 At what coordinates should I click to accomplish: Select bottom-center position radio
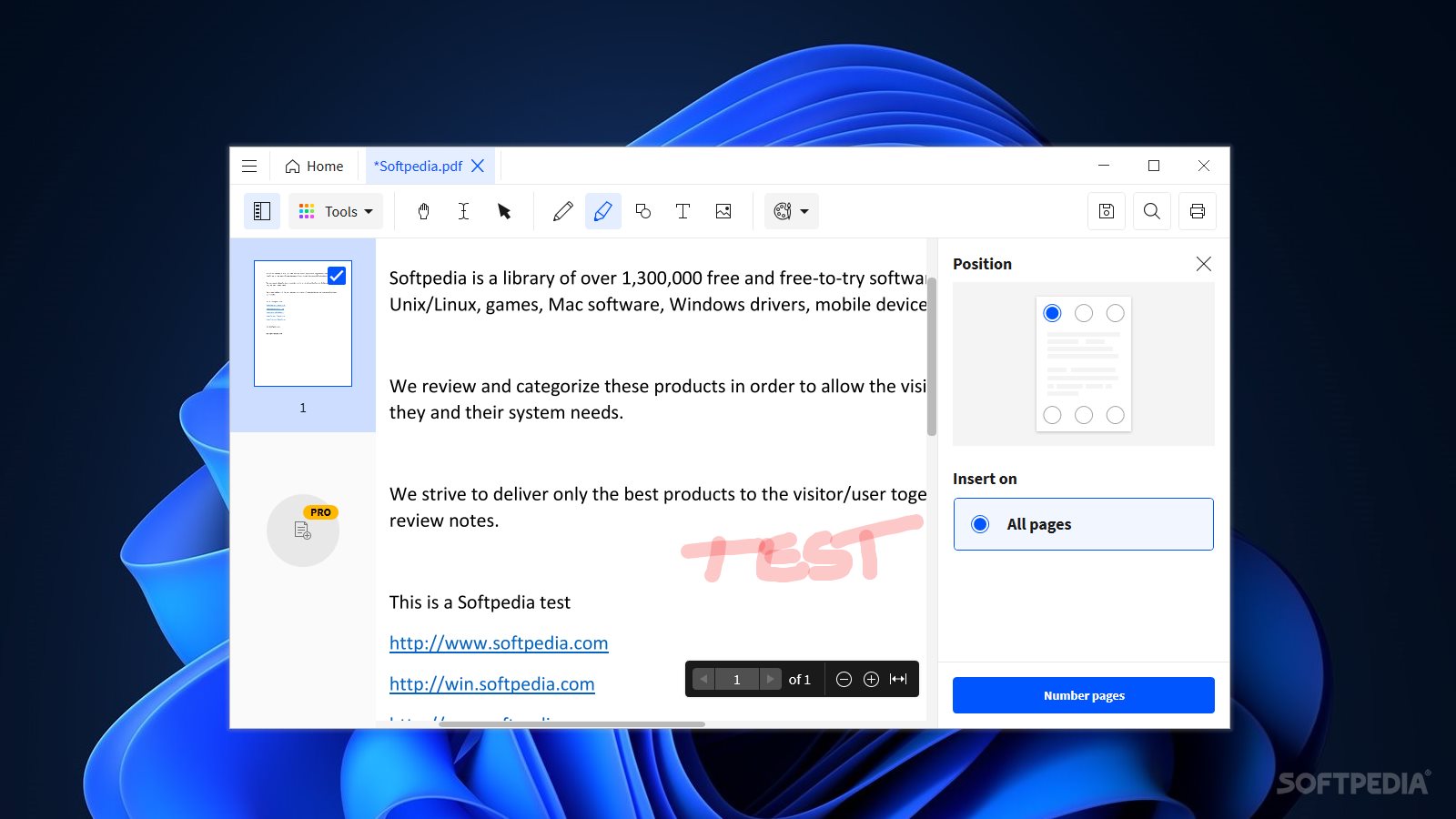pos(1084,415)
